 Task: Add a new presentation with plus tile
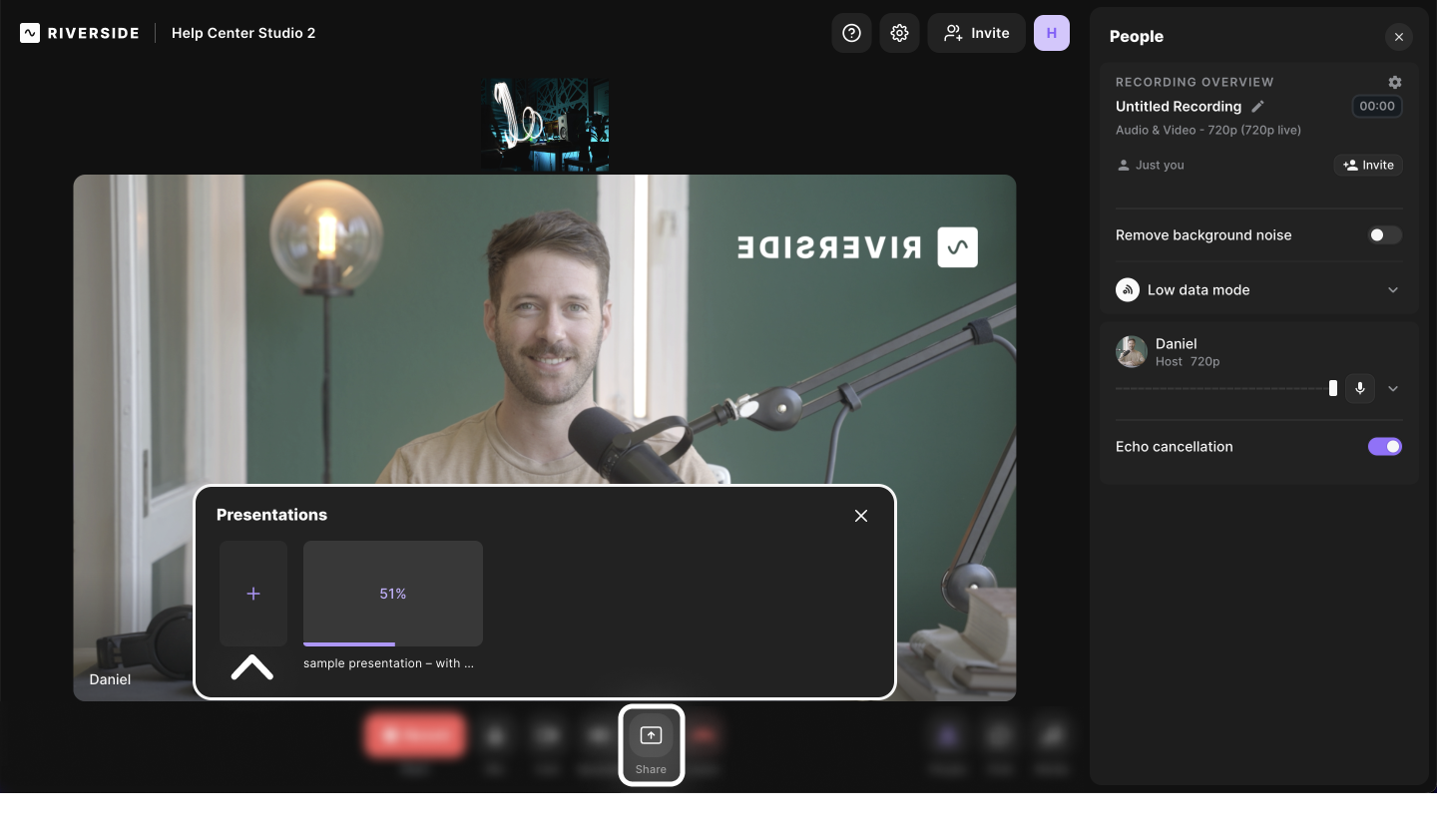pyautogui.click(x=253, y=594)
